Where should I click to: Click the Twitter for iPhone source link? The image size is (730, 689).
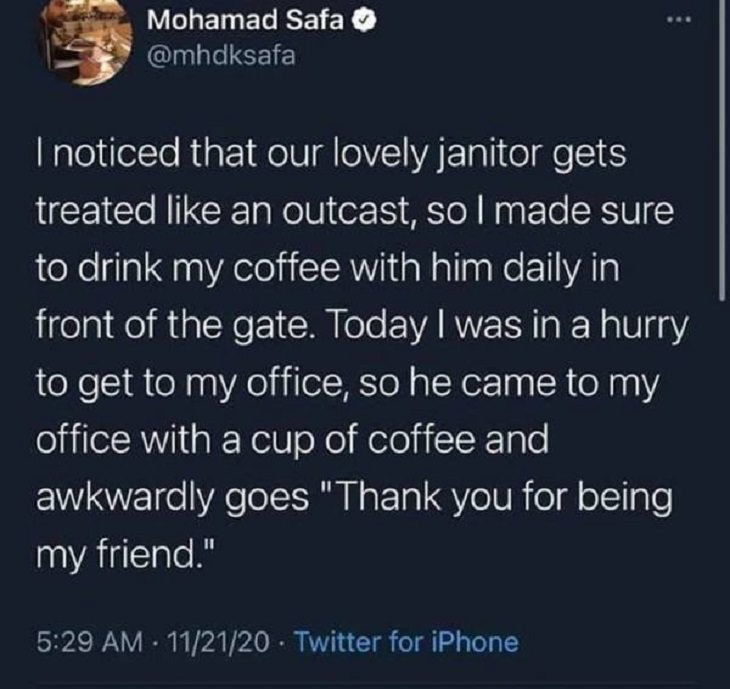(406, 642)
